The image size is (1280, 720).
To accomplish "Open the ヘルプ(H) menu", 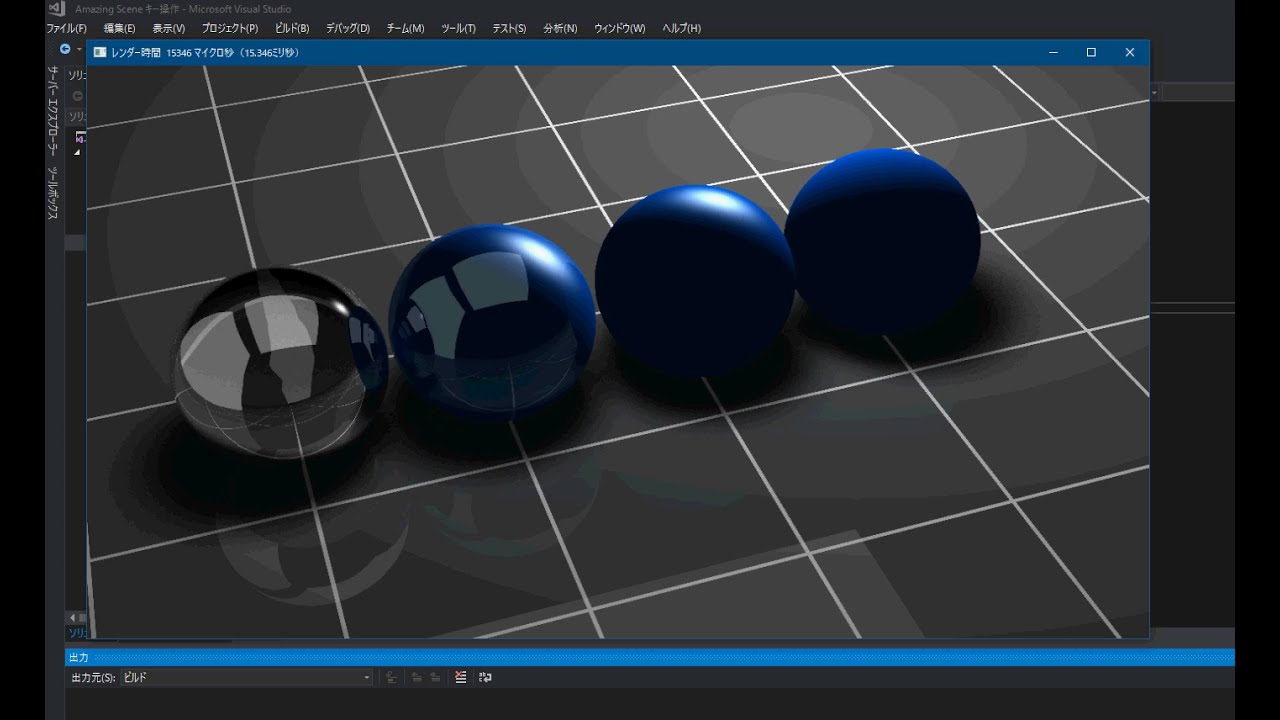I will [x=681, y=28].
